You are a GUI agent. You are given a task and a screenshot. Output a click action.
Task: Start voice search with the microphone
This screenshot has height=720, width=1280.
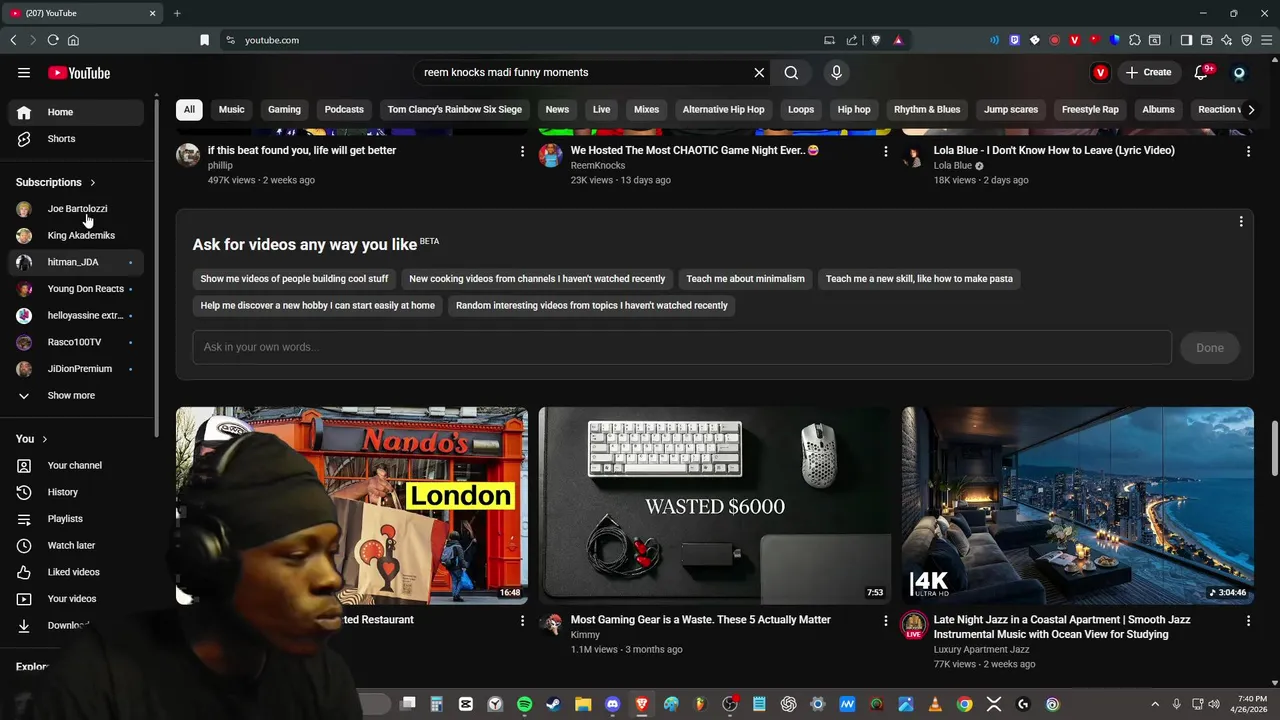click(837, 72)
